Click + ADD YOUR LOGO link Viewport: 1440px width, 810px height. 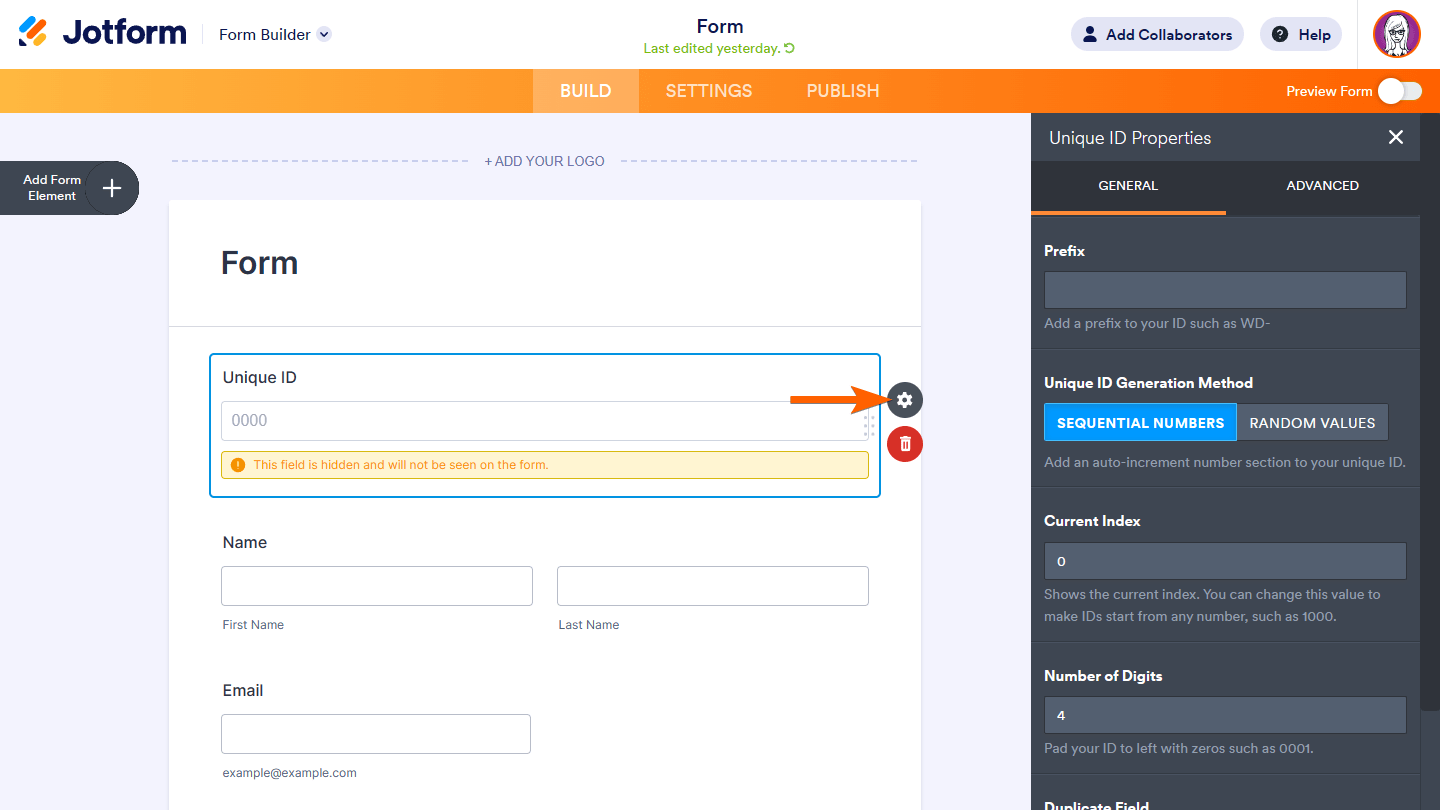click(x=544, y=161)
